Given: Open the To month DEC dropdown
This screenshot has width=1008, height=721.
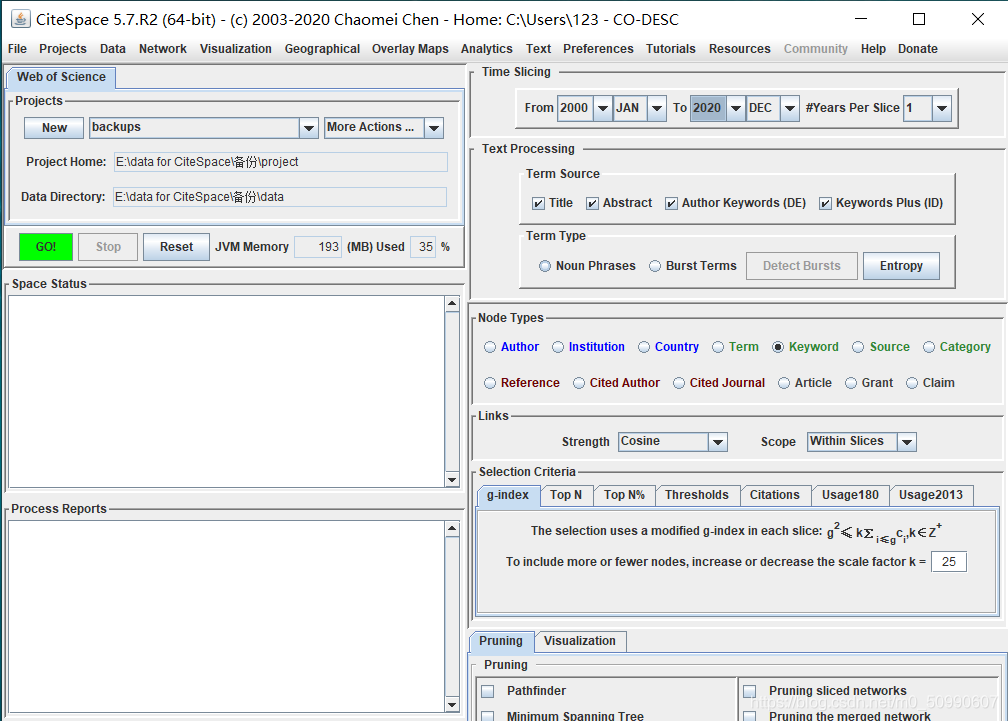Looking at the screenshot, I should point(790,108).
